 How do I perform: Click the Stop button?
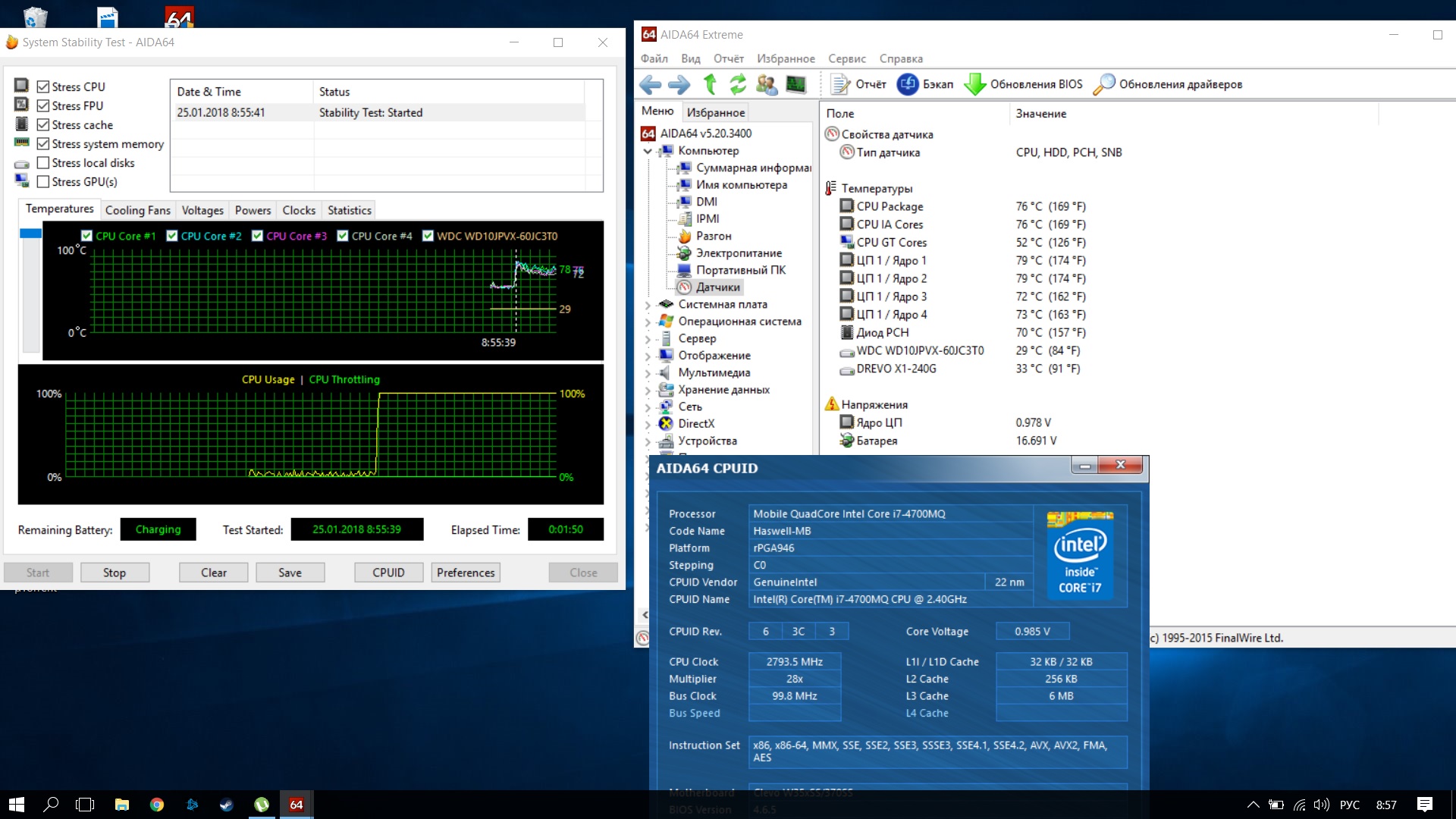click(x=115, y=573)
